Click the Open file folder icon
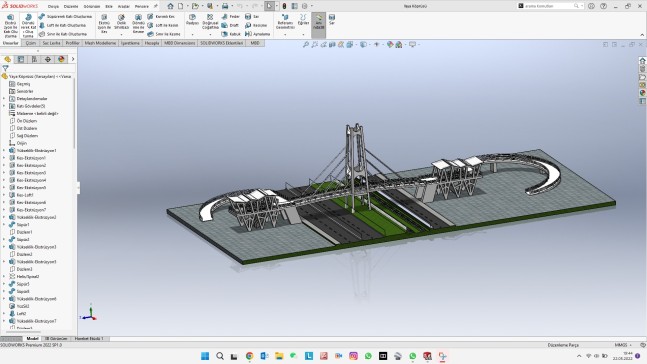Viewport: 647px width, 364px height. [x=195, y=6]
